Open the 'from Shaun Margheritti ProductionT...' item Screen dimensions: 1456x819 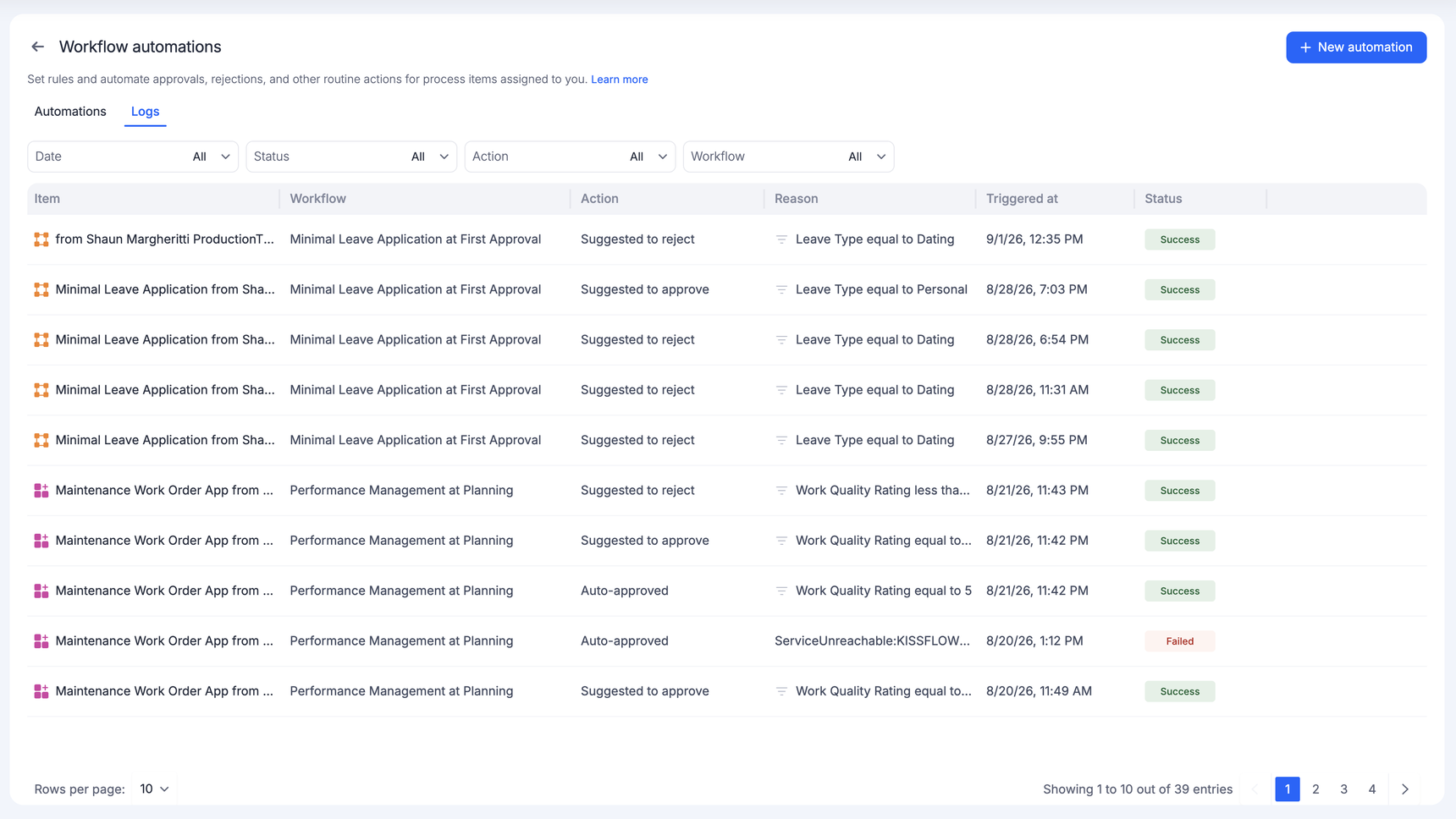(165, 239)
